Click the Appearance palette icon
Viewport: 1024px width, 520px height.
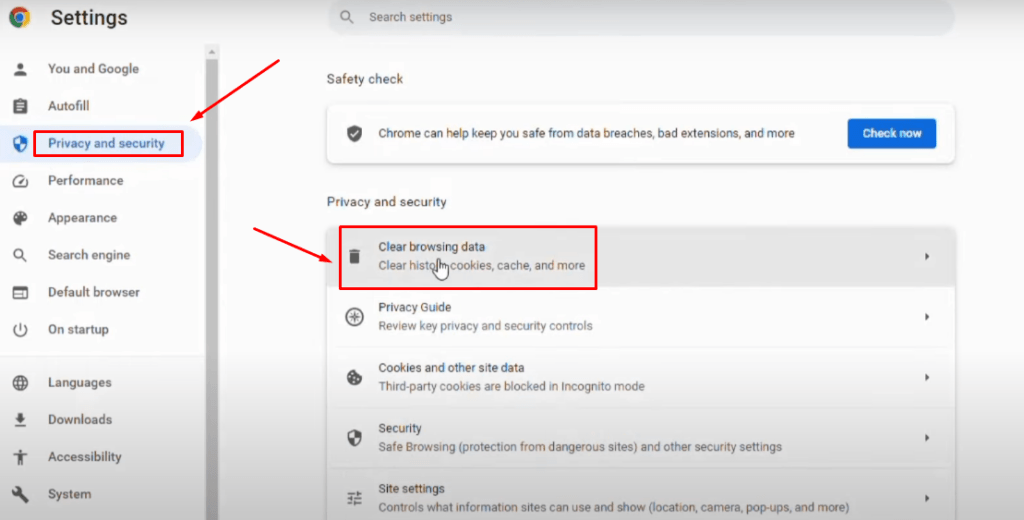tap(20, 218)
